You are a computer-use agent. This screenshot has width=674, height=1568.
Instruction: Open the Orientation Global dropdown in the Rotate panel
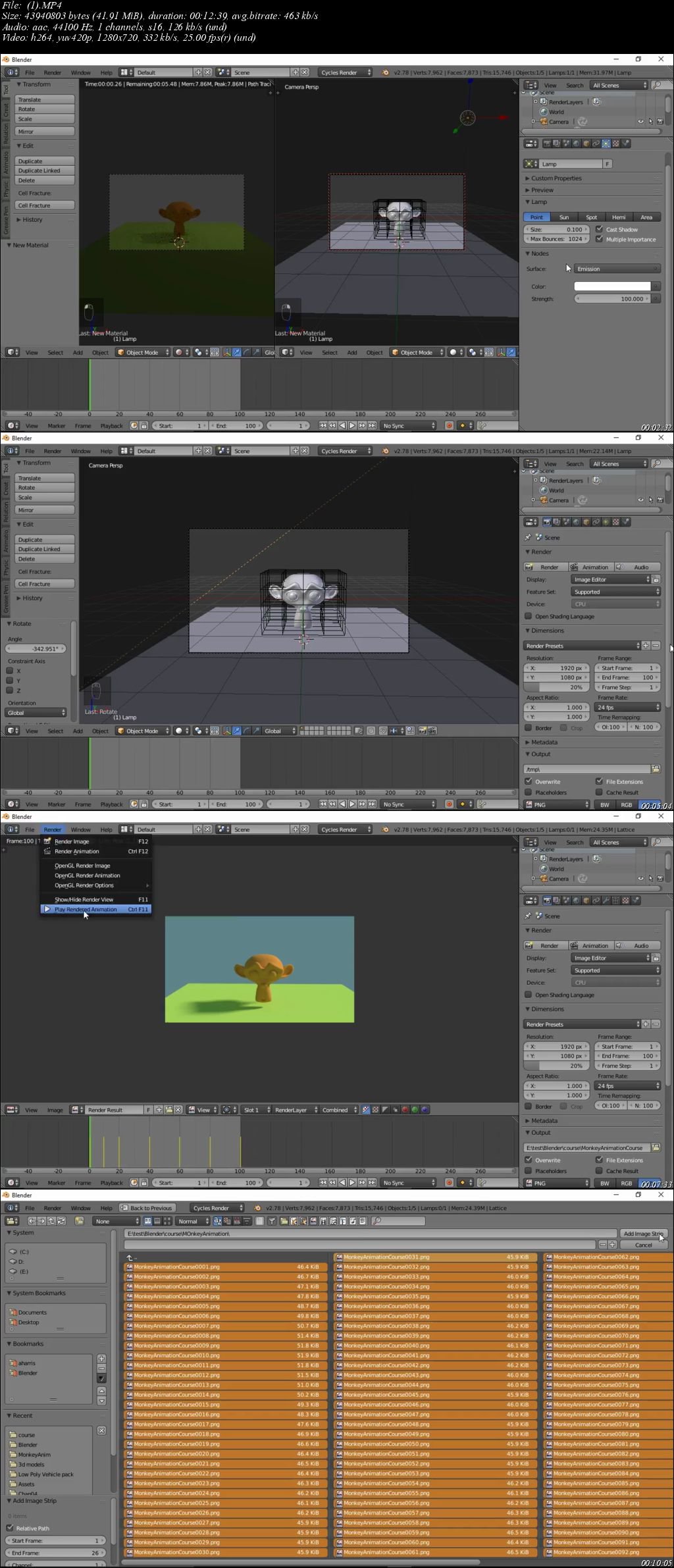tap(36, 713)
